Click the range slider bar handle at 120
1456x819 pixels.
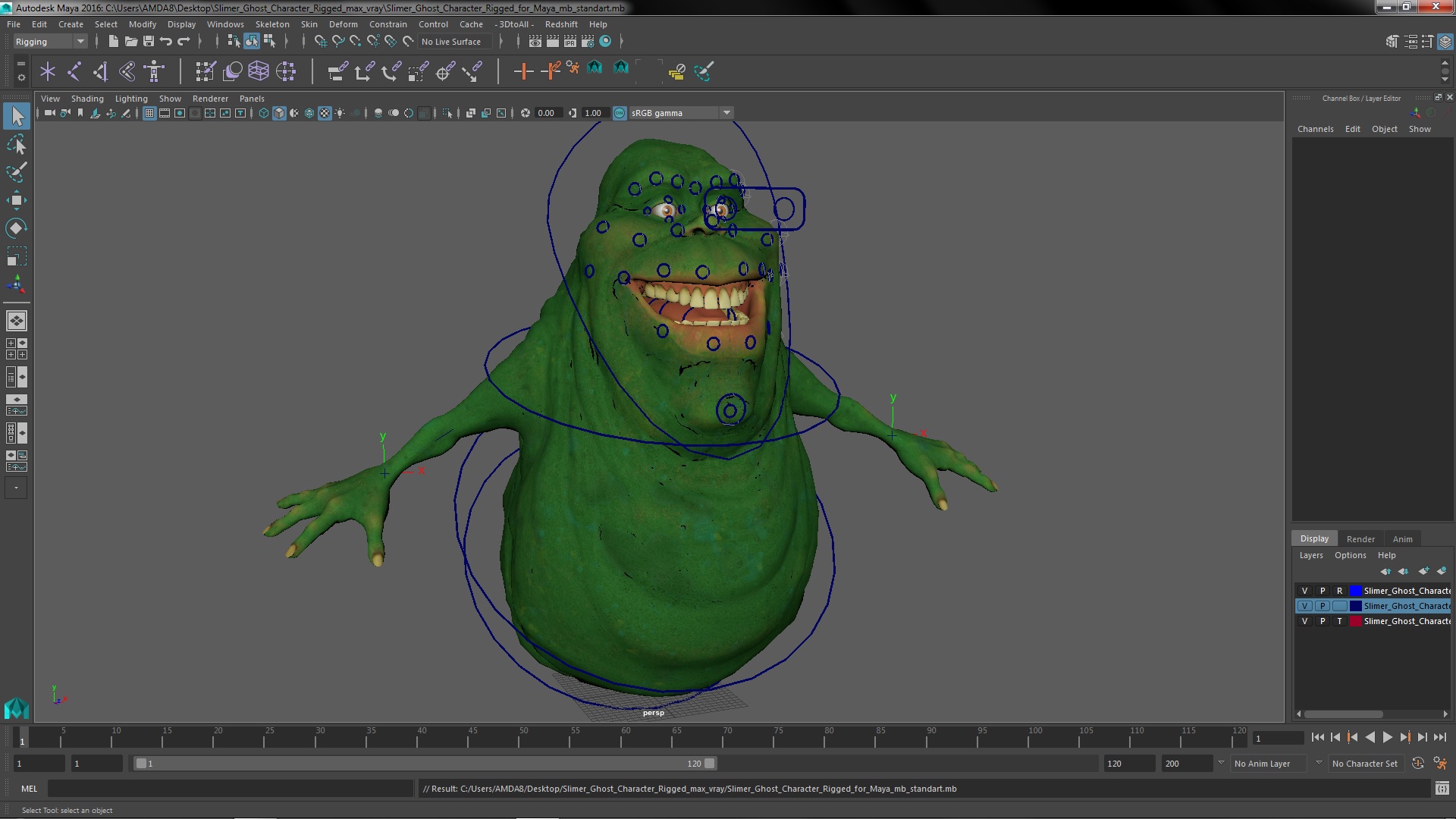709,764
